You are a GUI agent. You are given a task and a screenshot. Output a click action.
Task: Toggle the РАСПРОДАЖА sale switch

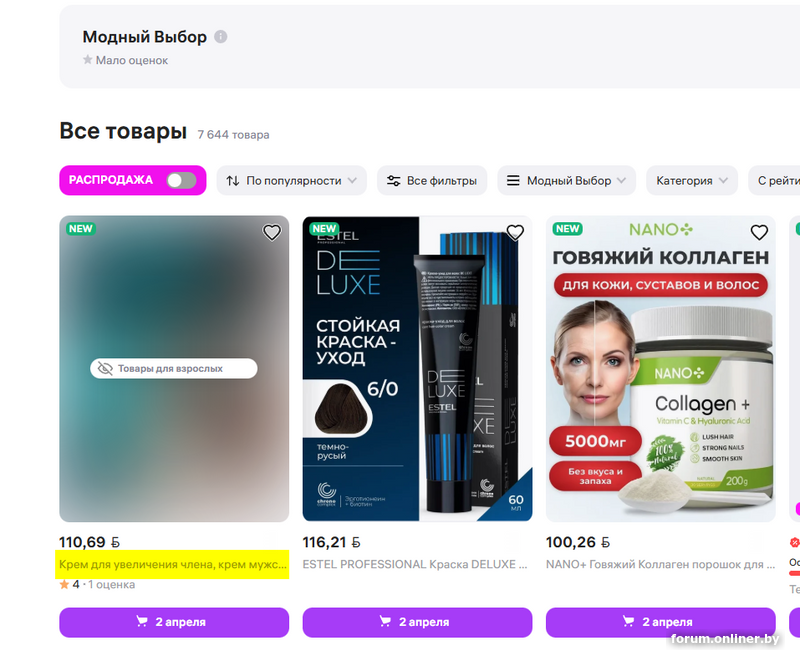pyautogui.click(x=182, y=180)
